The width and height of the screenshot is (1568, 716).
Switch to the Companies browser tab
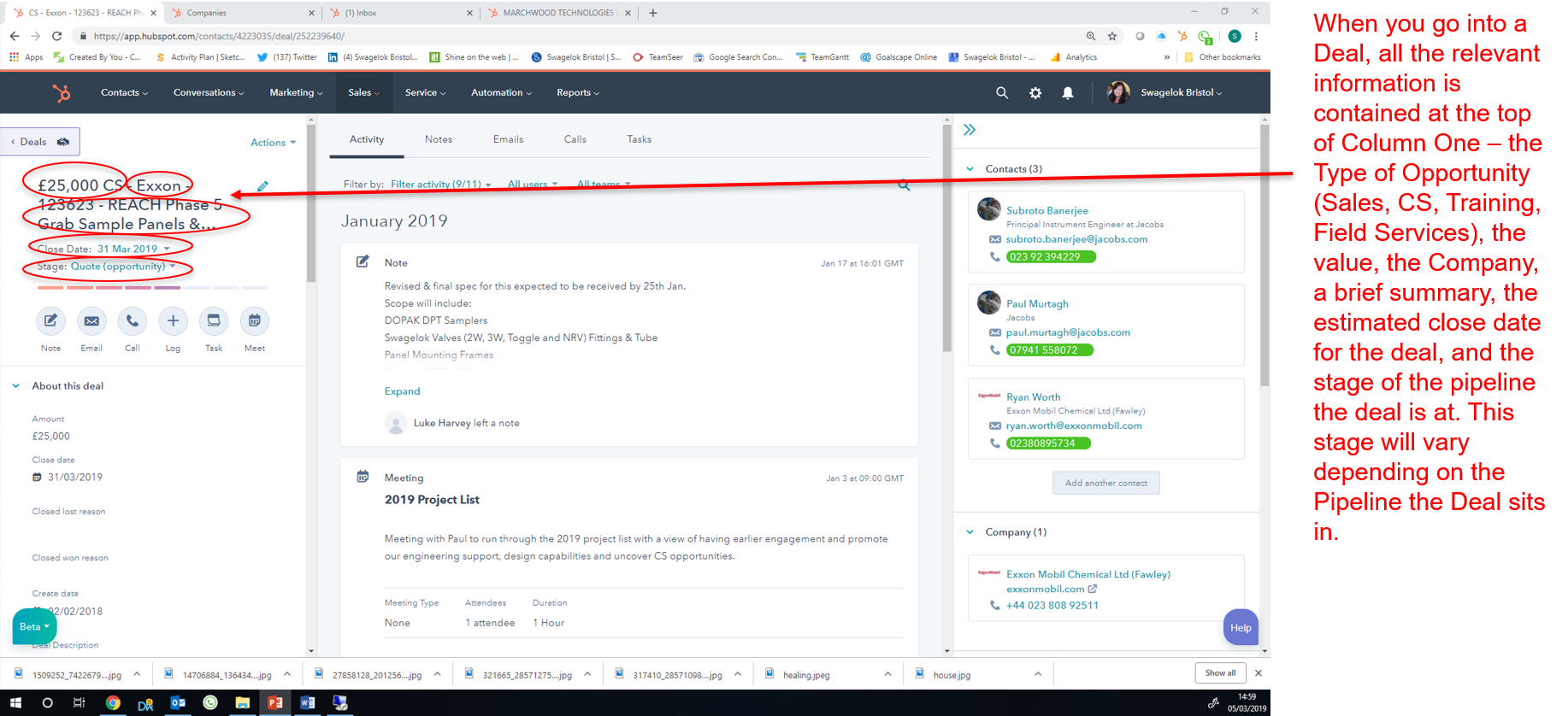(243, 13)
